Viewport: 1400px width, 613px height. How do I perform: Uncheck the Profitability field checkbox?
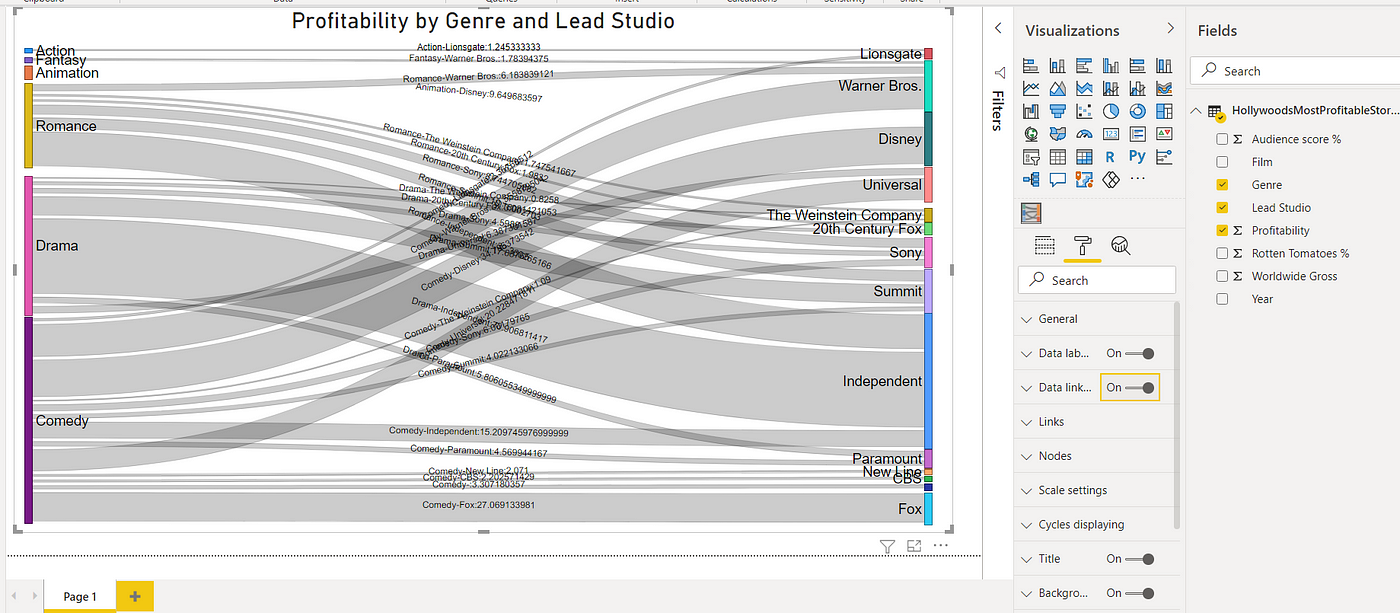(x=1222, y=230)
